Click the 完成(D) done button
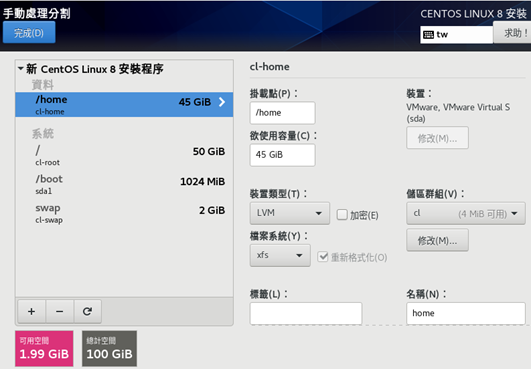 pyautogui.click(x=29, y=32)
